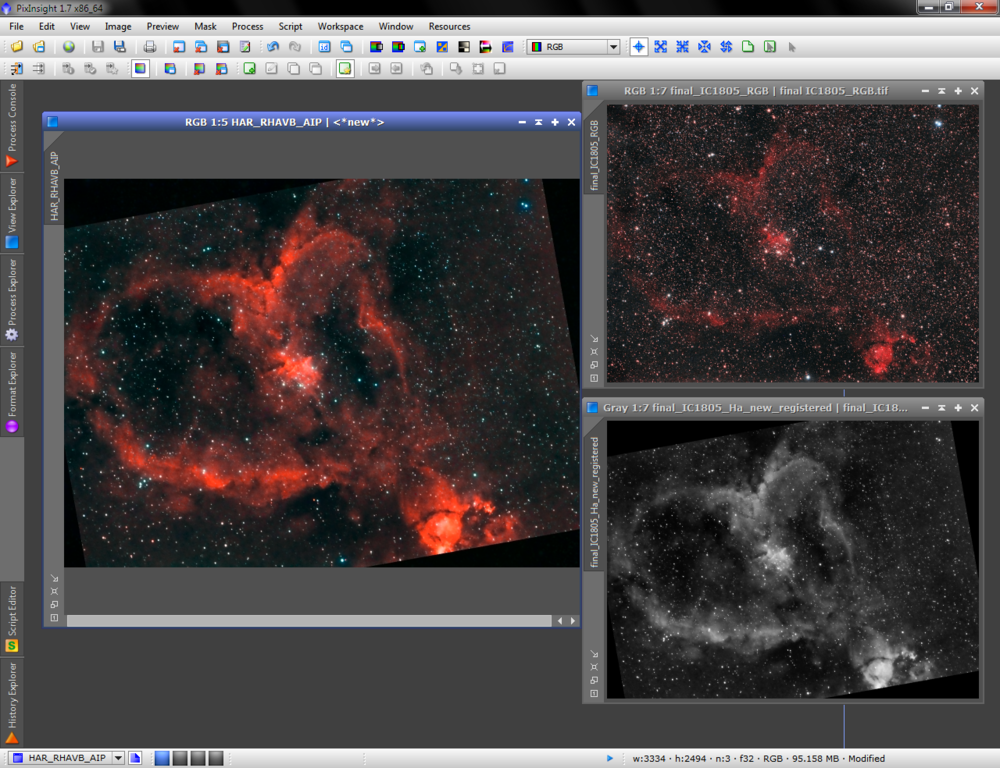Select the HAR_RHAVB_AIP vertical view tab

click(x=53, y=187)
